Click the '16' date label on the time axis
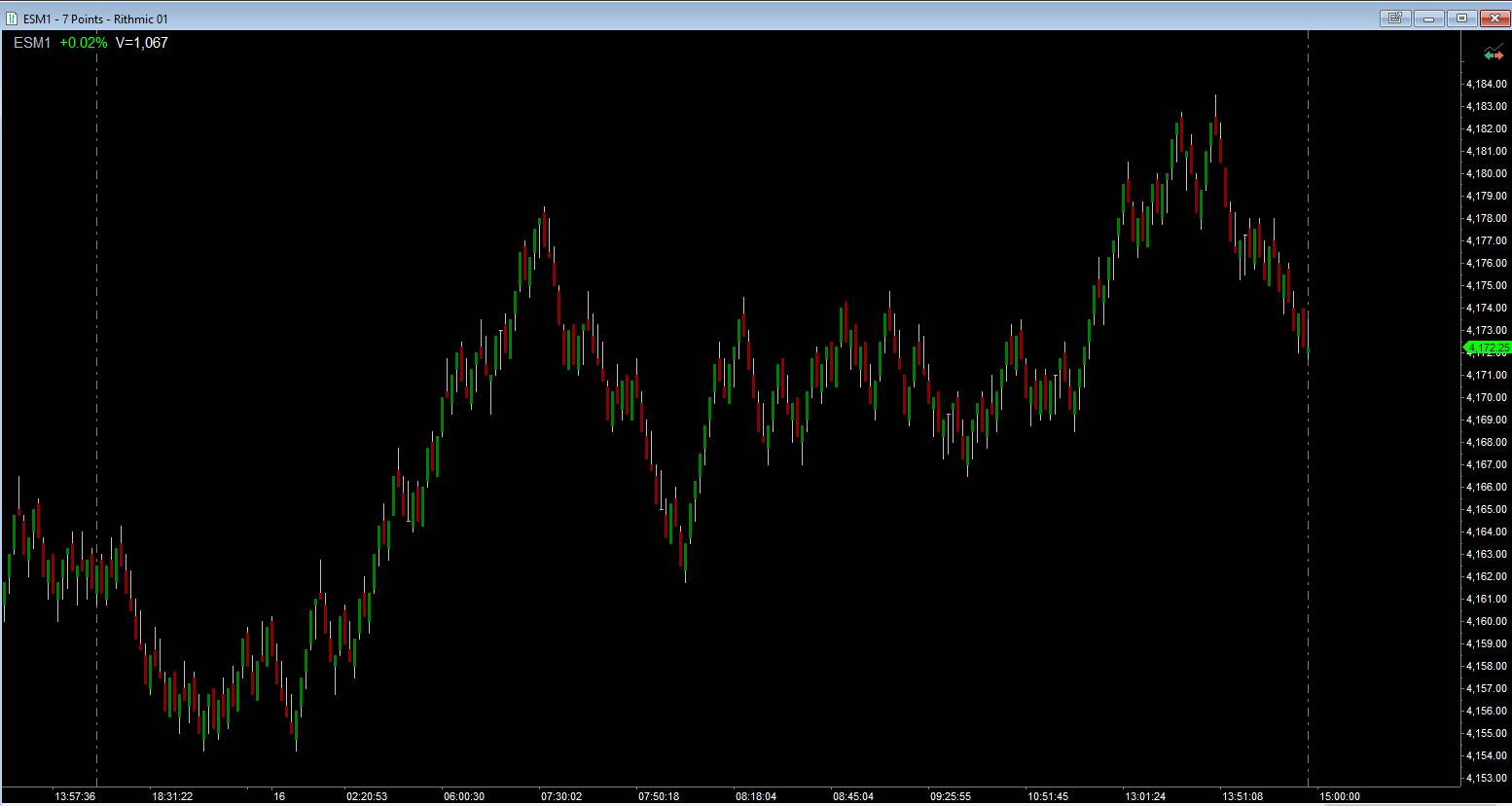1512x806 pixels. (279, 796)
